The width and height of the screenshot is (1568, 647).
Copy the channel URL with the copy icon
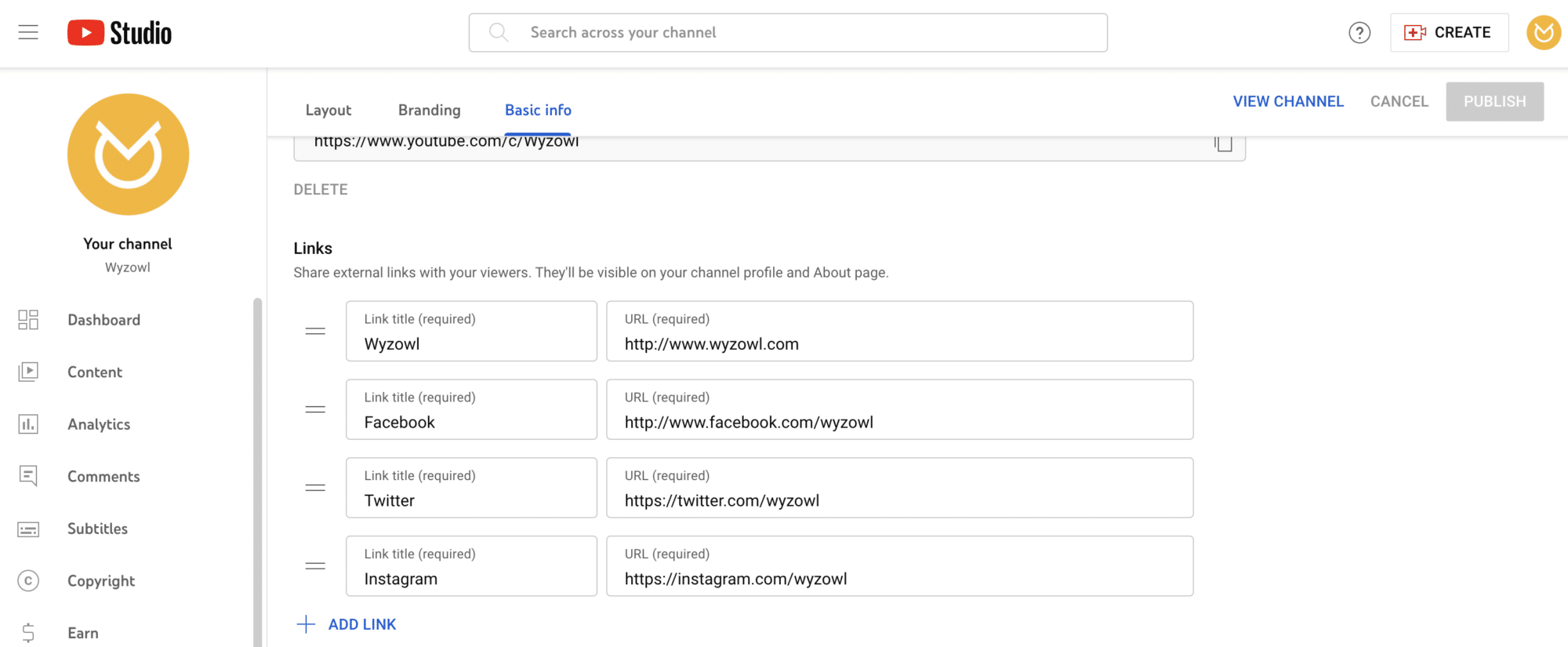click(1224, 143)
